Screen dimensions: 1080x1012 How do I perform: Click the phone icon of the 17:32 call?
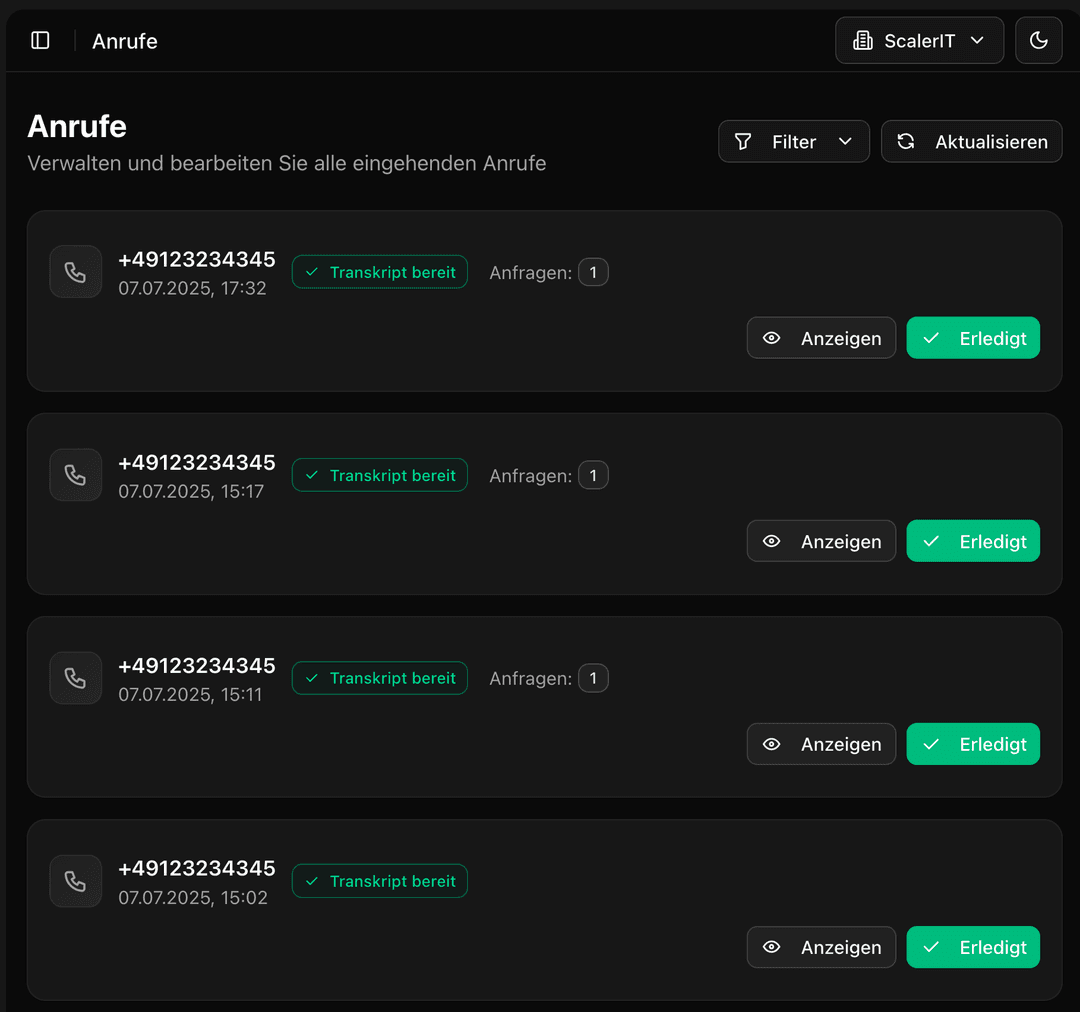pyautogui.click(x=75, y=272)
